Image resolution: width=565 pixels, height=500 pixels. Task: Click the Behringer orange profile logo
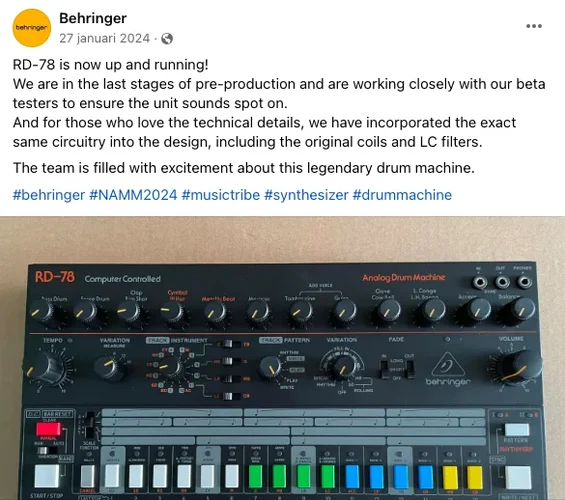(x=32, y=28)
